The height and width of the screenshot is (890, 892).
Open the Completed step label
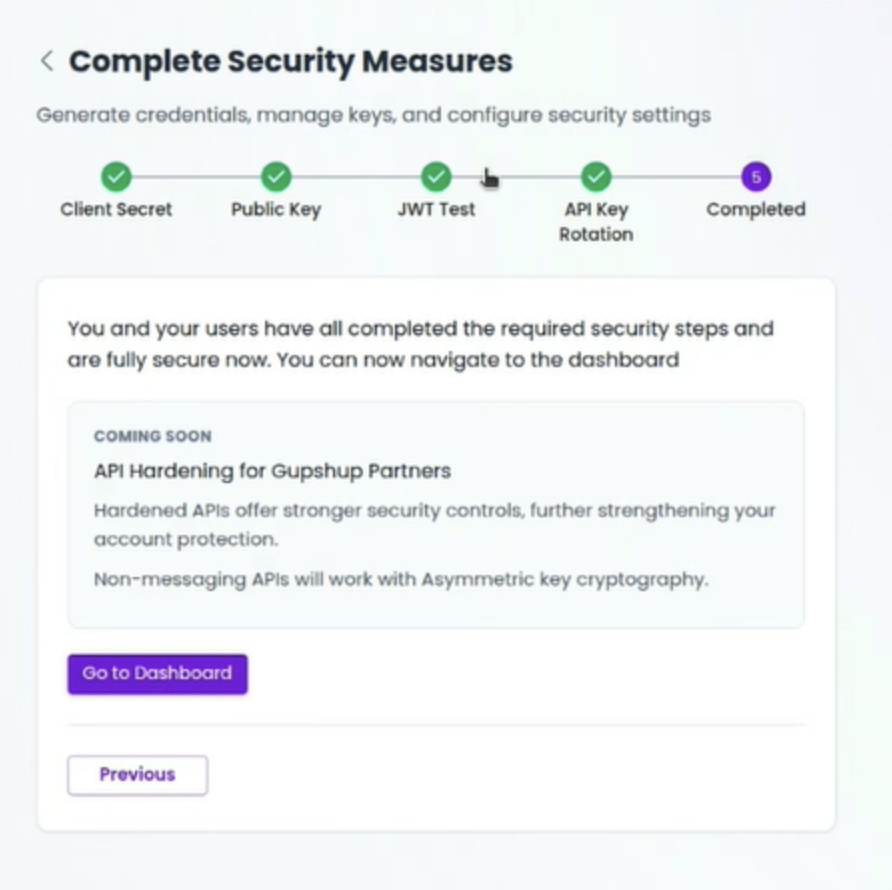[x=756, y=210]
